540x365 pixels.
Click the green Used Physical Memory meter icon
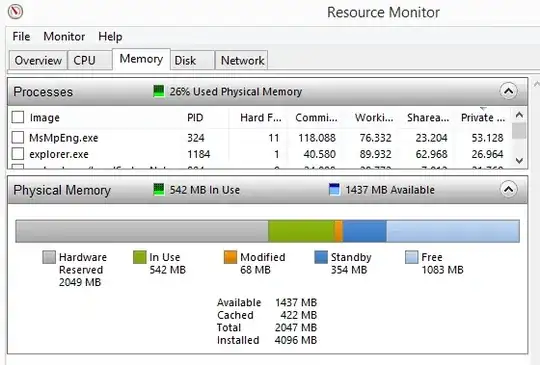(159, 91)
